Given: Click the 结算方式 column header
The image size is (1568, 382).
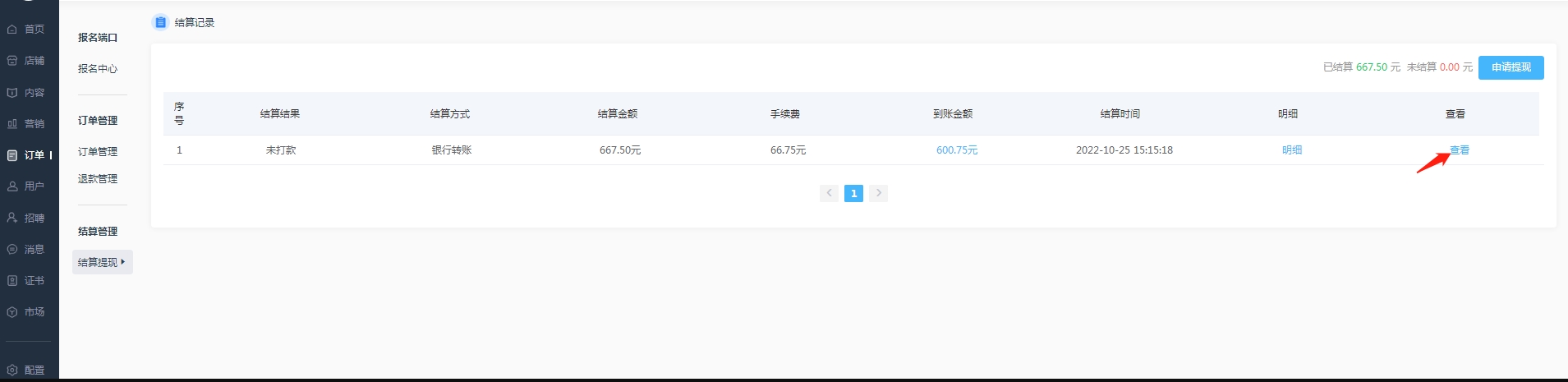Looking at the screenshot, I should click(x=450, y=114).
